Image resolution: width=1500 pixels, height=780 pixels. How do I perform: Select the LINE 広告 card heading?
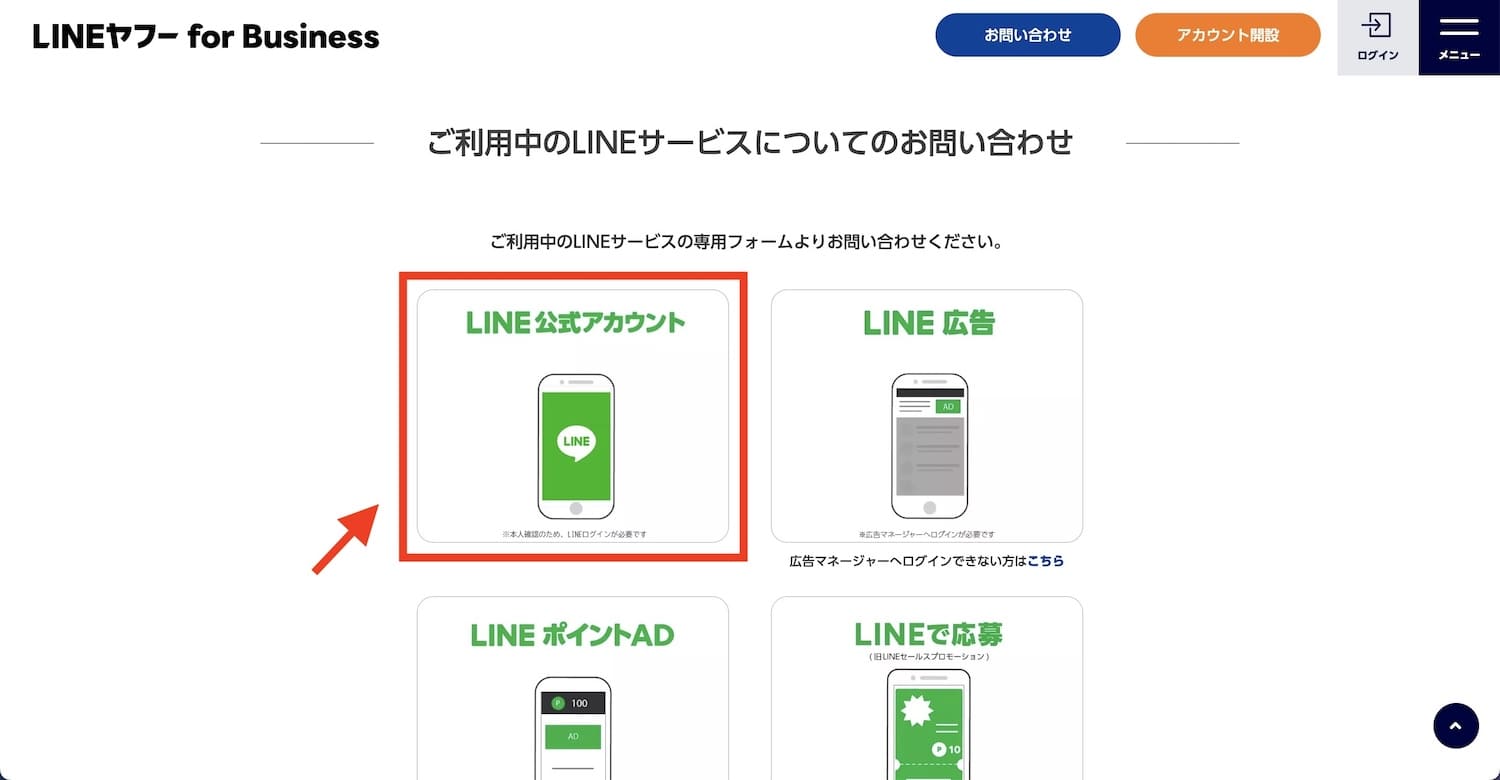[x=929, y=322]
